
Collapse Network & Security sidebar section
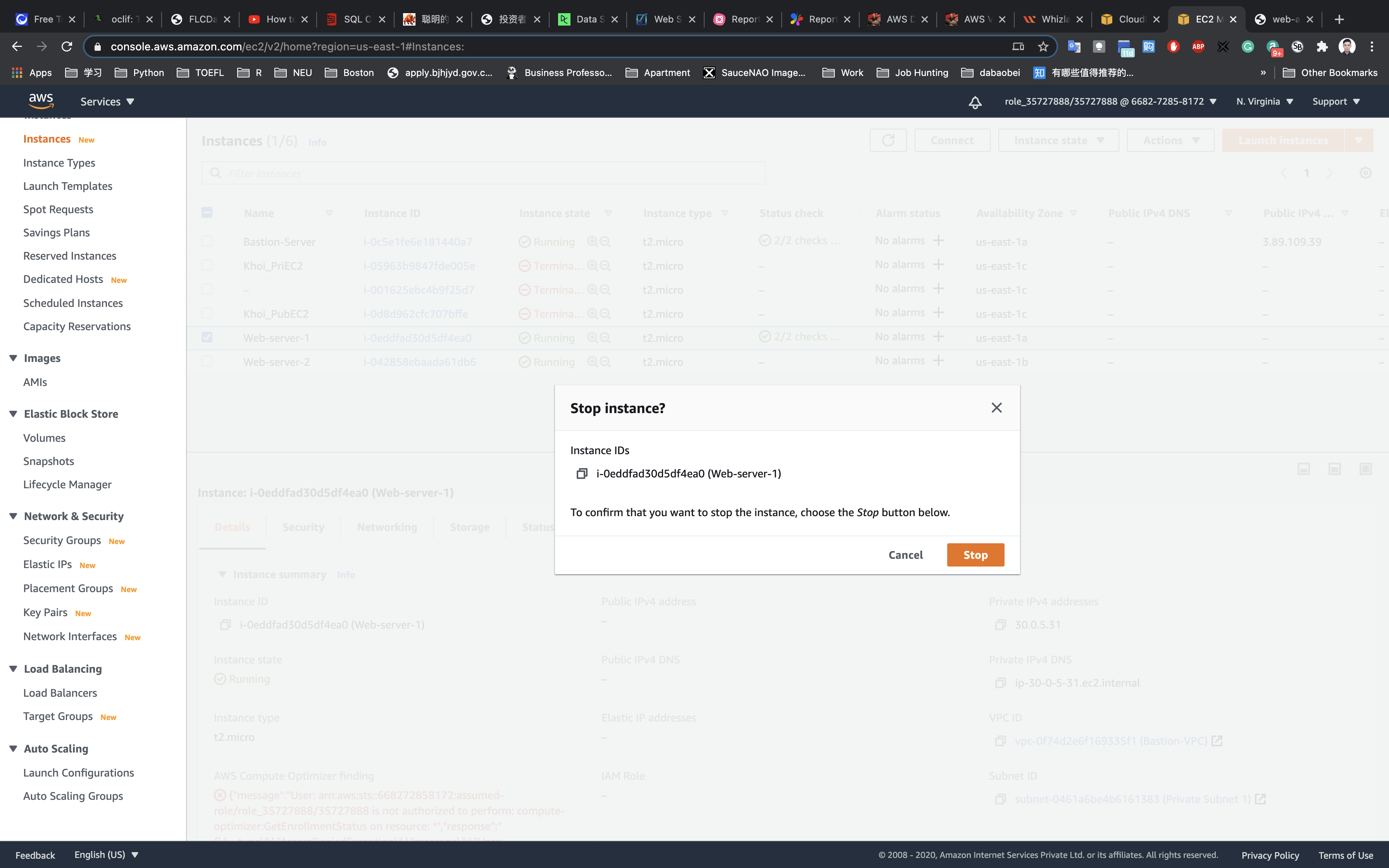[x=13, y=516]
